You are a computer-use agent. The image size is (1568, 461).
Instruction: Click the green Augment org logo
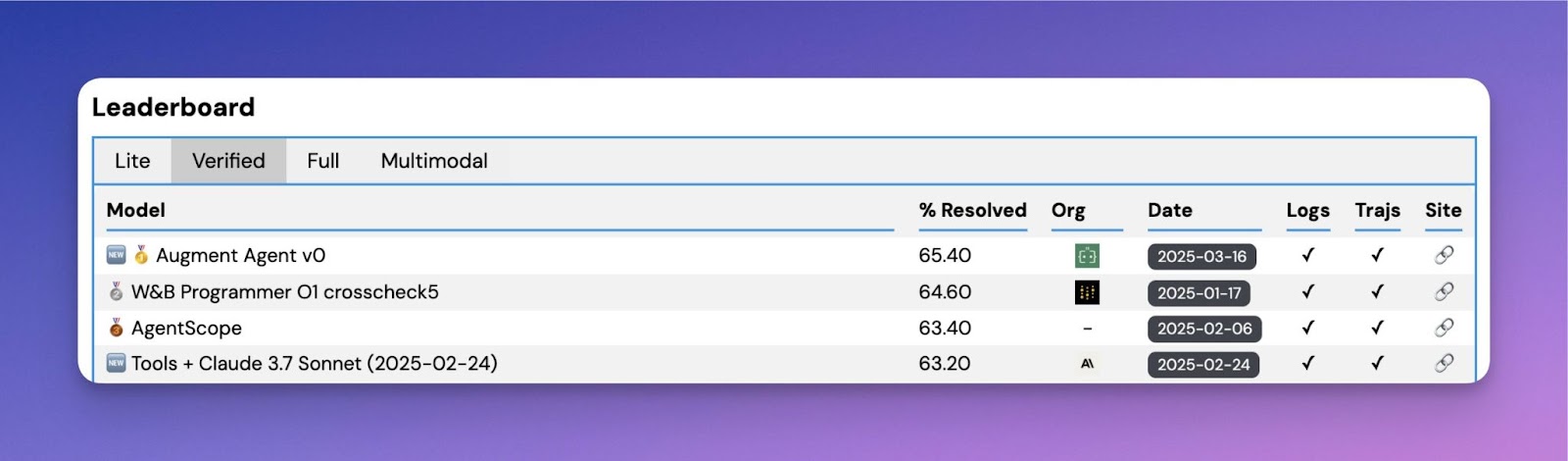click(x=1087, y=256)
